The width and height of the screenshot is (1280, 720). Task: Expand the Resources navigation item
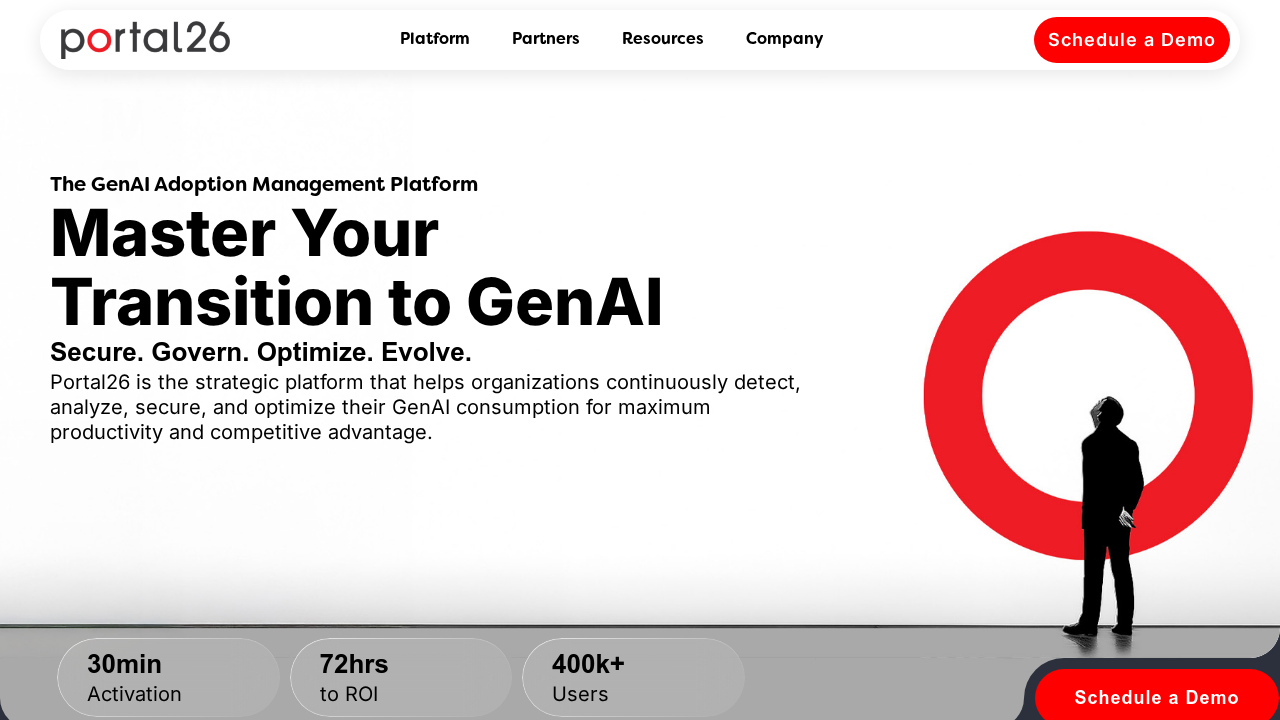[662, 39]
